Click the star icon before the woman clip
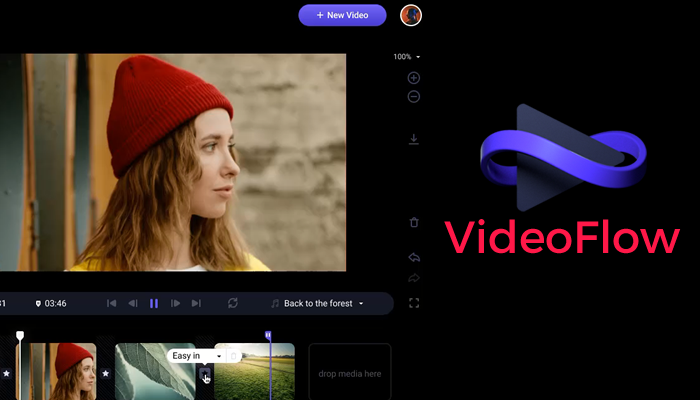Screen dimensions: 700x400 pos(6,373)
